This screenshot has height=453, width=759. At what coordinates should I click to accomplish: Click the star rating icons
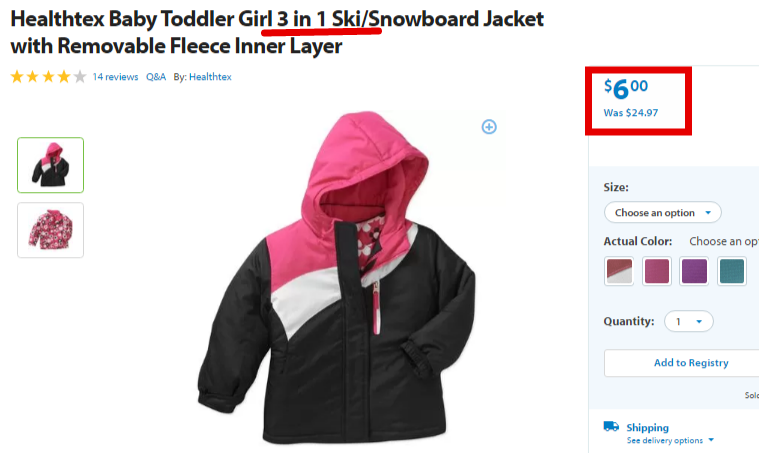[48, 76]
